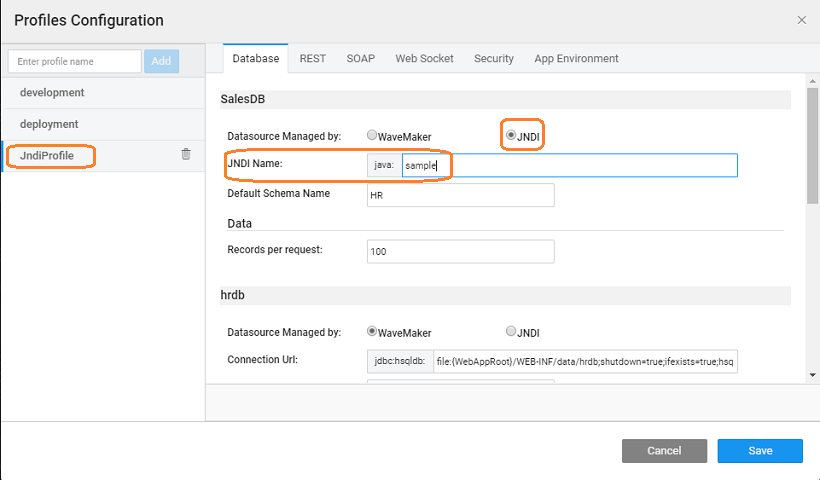The width and height of the screenshot is (820, 480).
Task: Select JNDI radio for SalesDB datasource
Action: point(510,135)
